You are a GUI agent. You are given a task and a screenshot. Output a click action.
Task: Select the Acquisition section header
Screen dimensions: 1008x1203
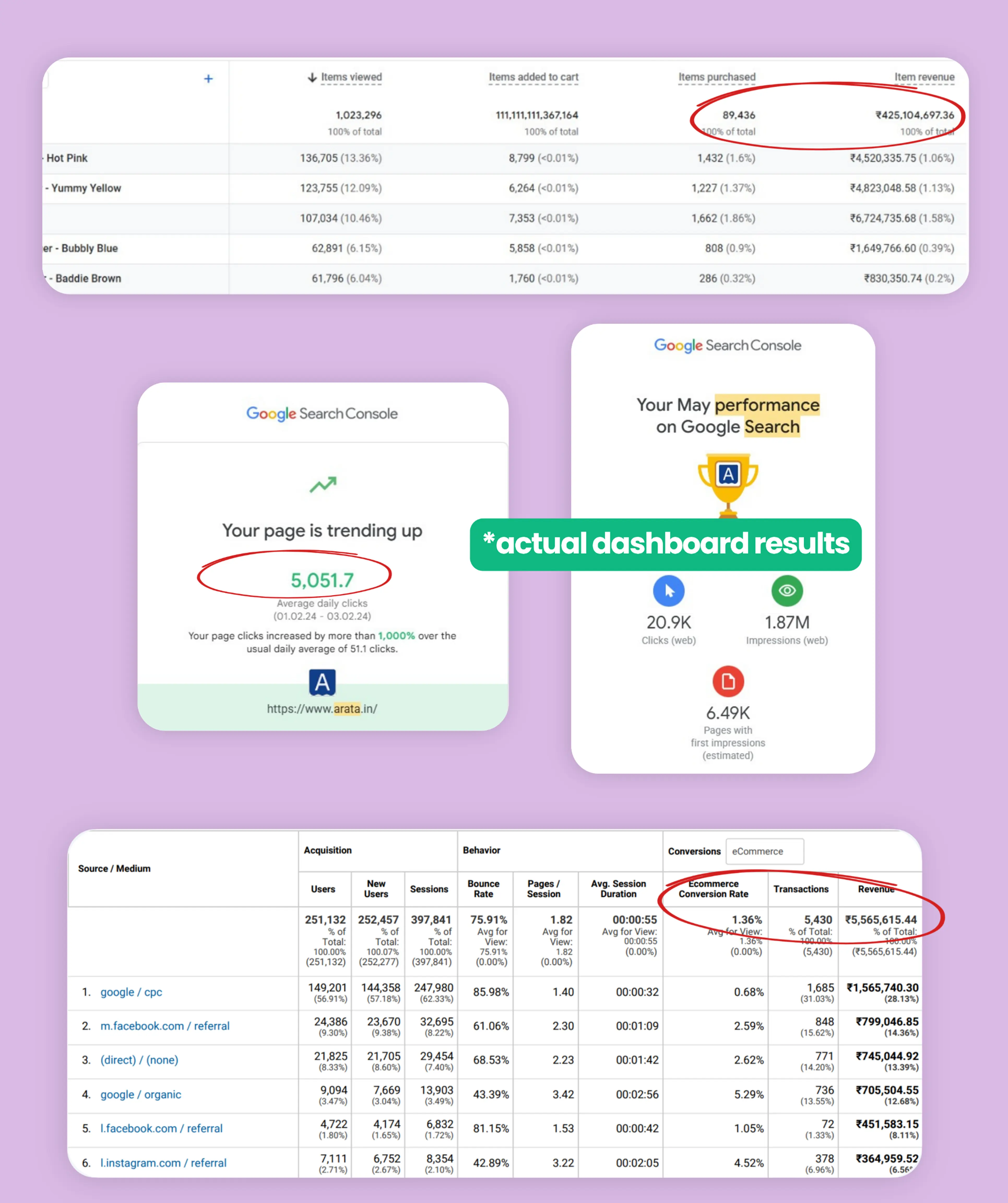point(328,850)
